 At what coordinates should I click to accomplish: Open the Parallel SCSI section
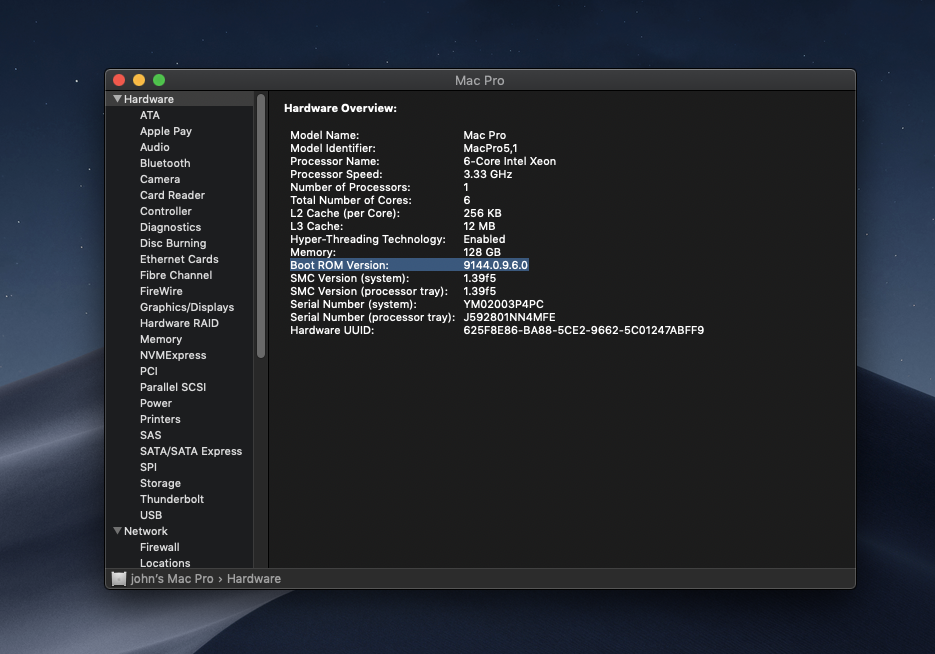[173, 388]
